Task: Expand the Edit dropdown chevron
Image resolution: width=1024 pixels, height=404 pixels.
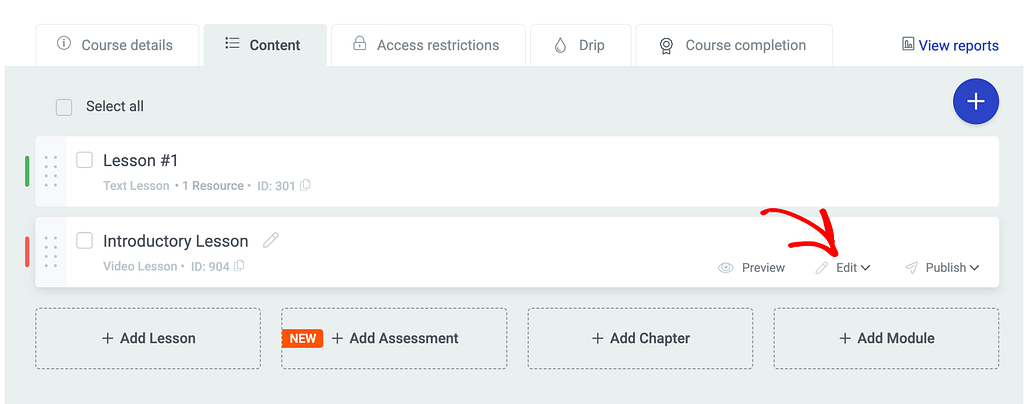Action: (x=865, y=268)
